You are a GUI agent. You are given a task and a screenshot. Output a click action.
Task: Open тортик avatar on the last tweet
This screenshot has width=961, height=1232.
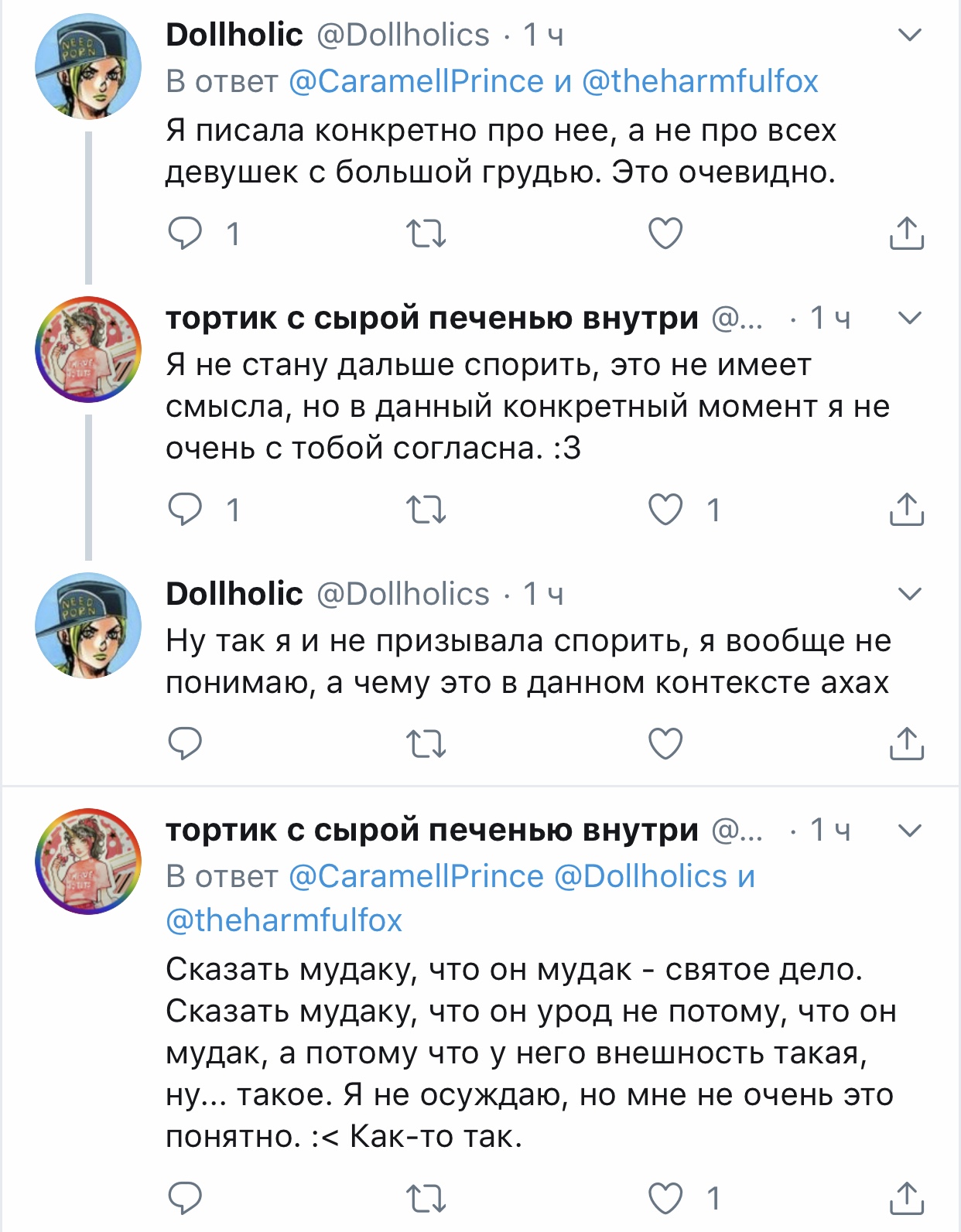coord(88,862)
